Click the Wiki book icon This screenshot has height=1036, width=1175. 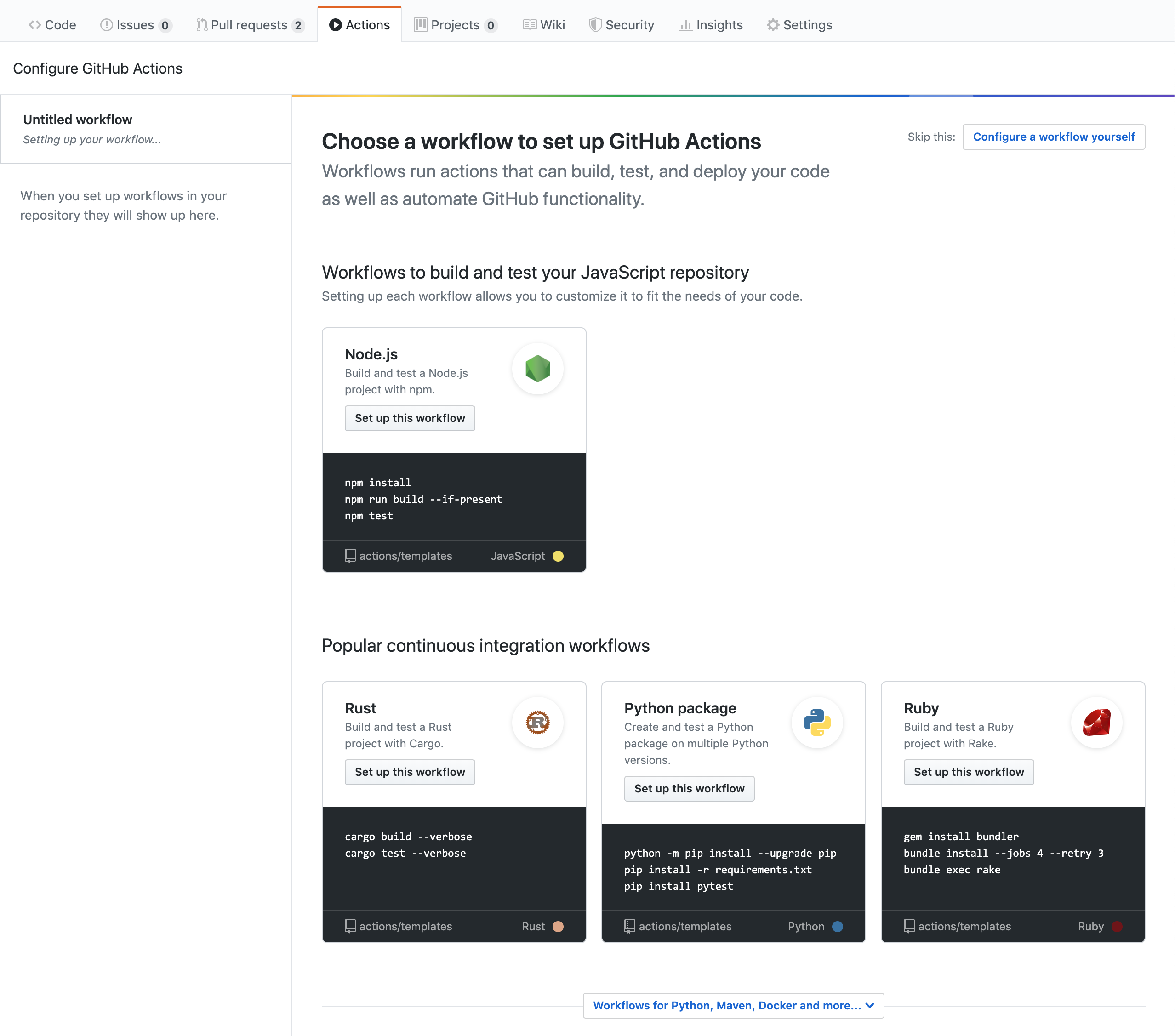[x=530, y=25]
